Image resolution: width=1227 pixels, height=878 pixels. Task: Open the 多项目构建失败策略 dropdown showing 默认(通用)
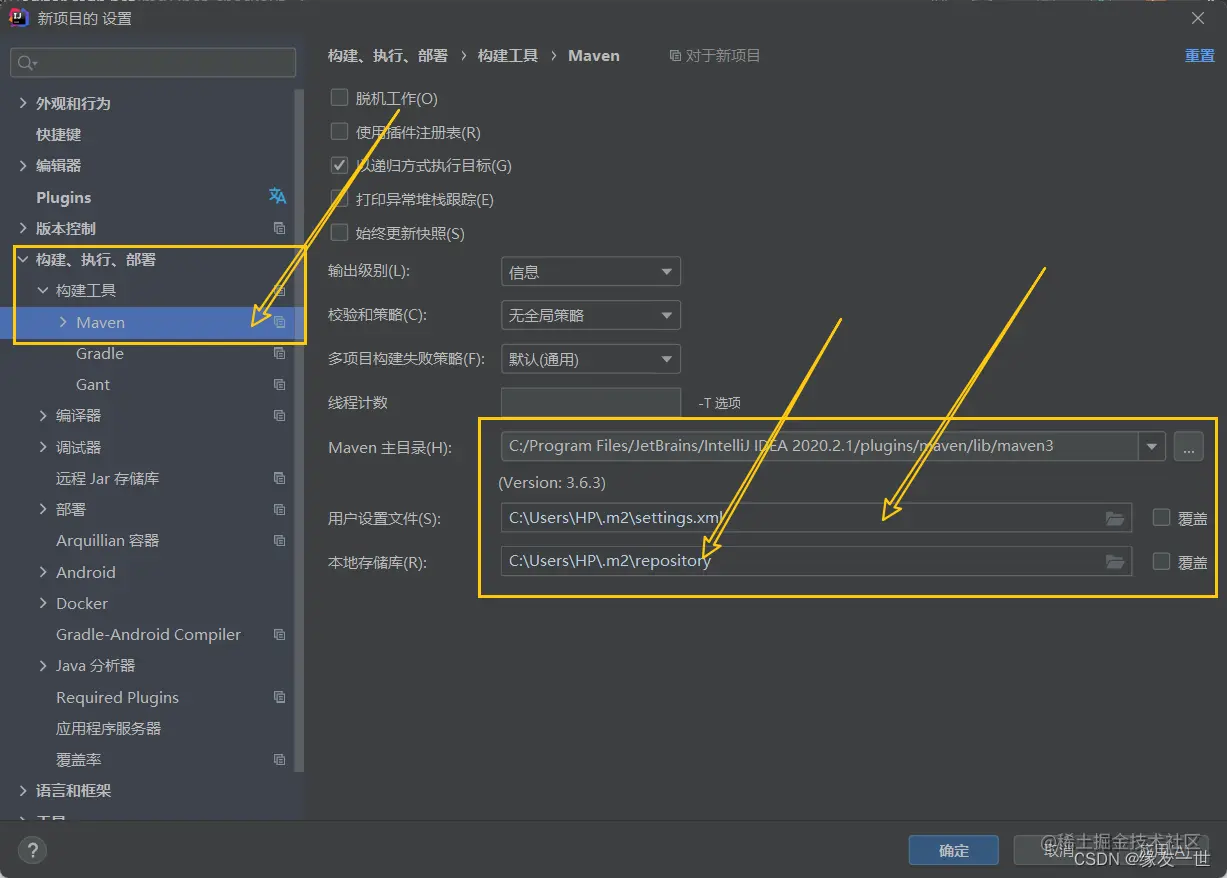coord(590,359)
